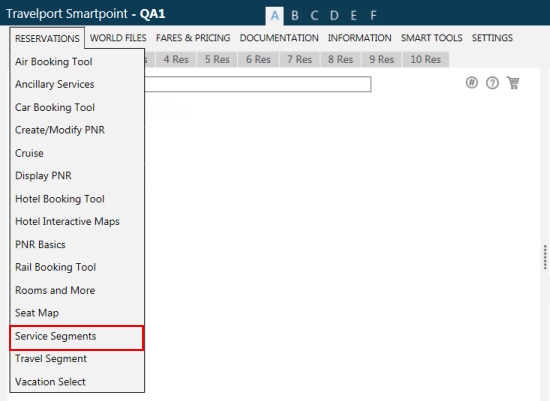Screen dimensions: 550x401
Task: Open the shopping cart icon
Action: tap(513, 83)
